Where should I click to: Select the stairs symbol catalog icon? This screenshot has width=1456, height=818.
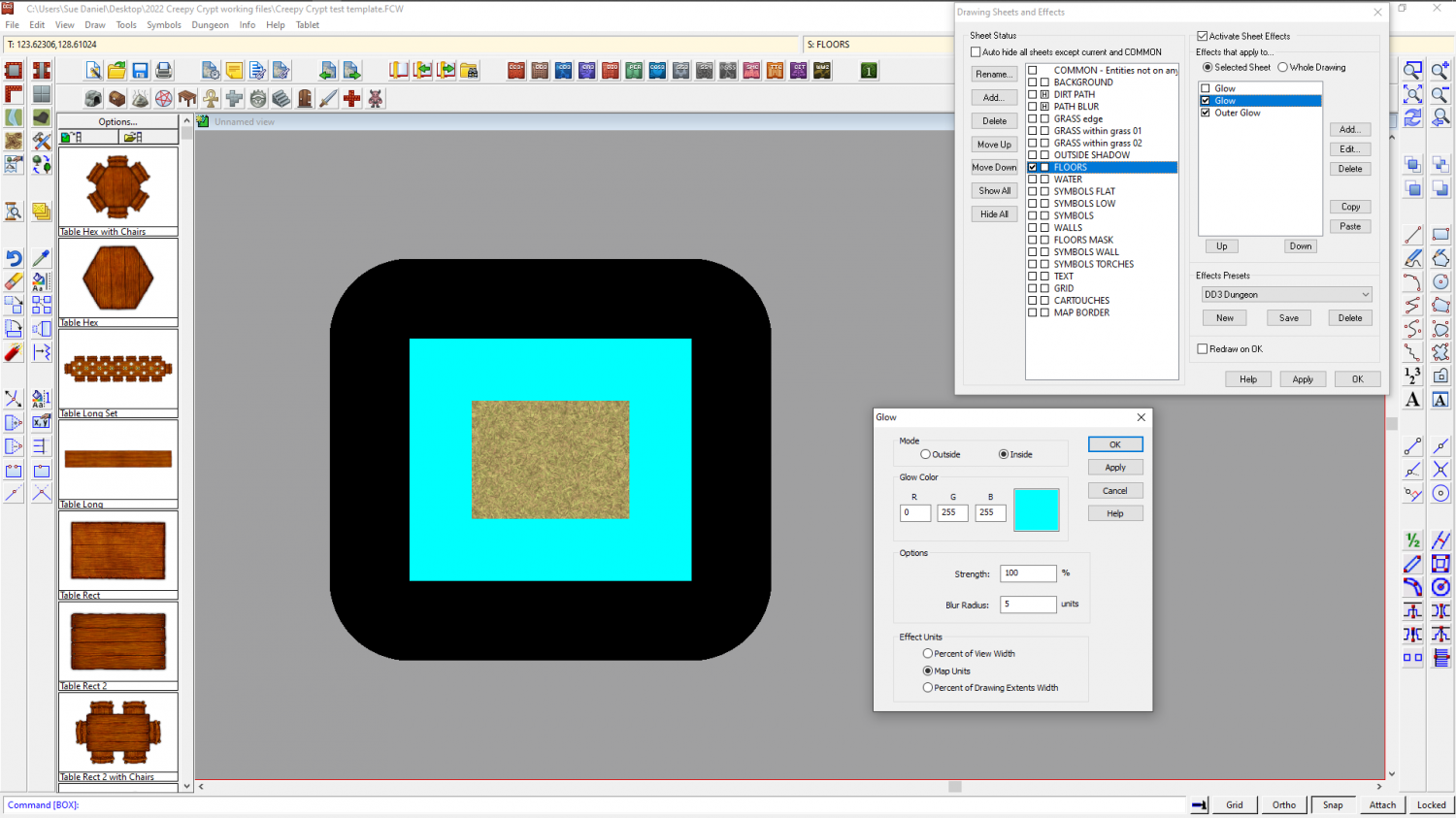281,98
